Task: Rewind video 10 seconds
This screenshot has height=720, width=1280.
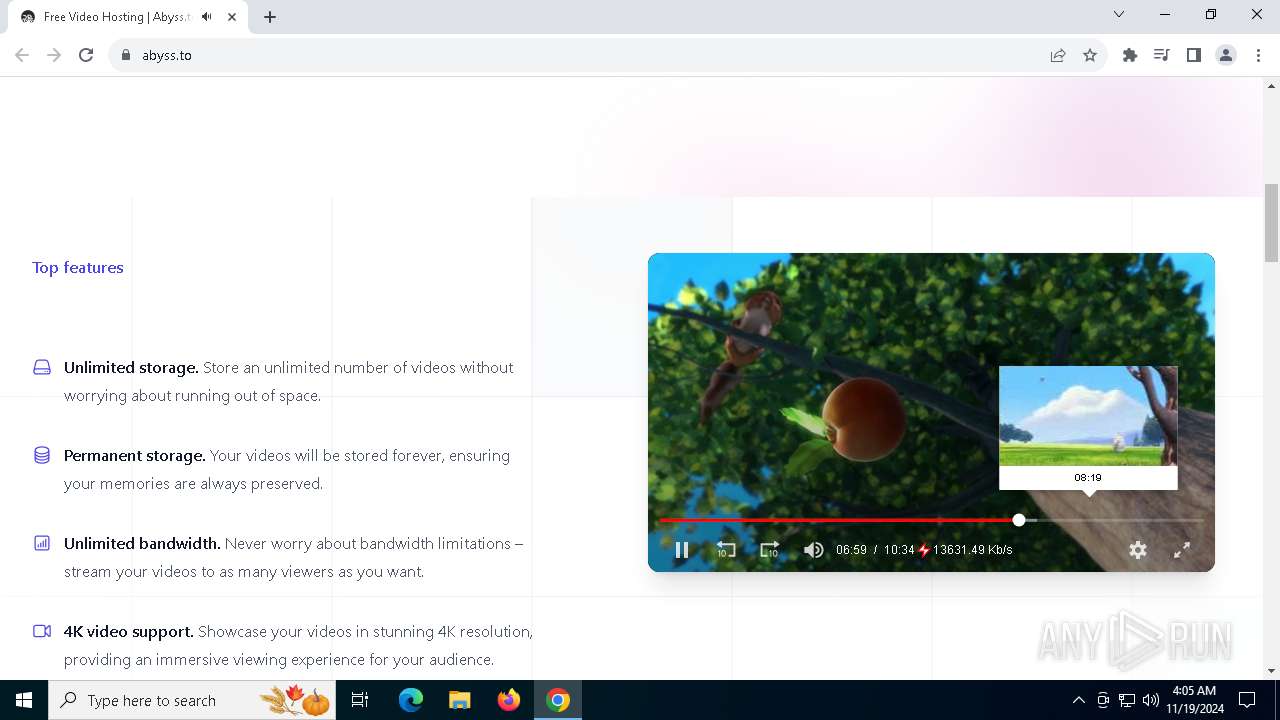Action: (726, 550)
